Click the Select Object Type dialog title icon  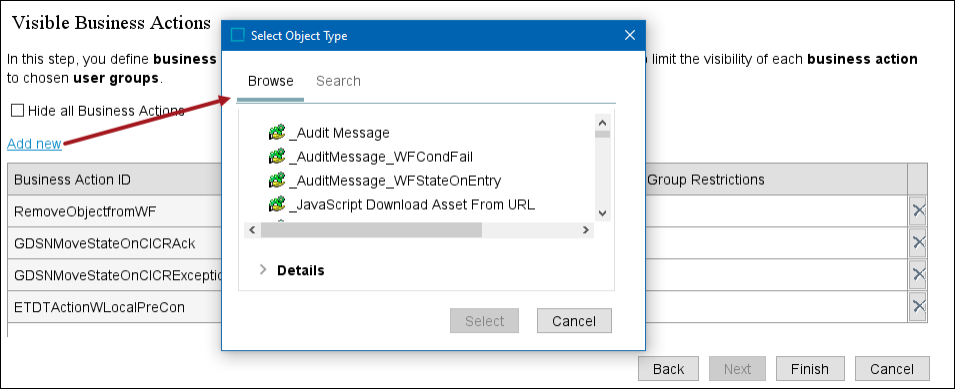click(x=238, y=35)
